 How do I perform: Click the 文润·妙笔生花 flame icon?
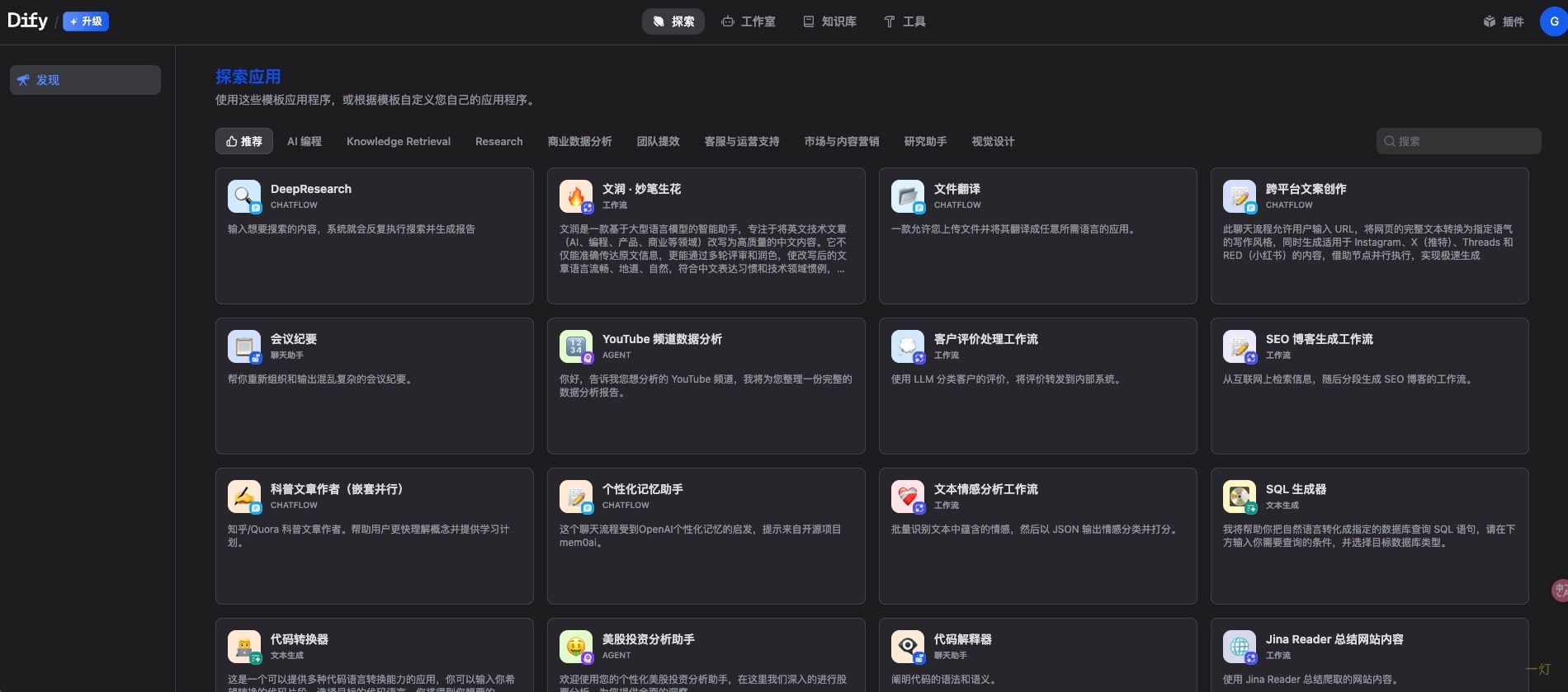pos(575,196)
